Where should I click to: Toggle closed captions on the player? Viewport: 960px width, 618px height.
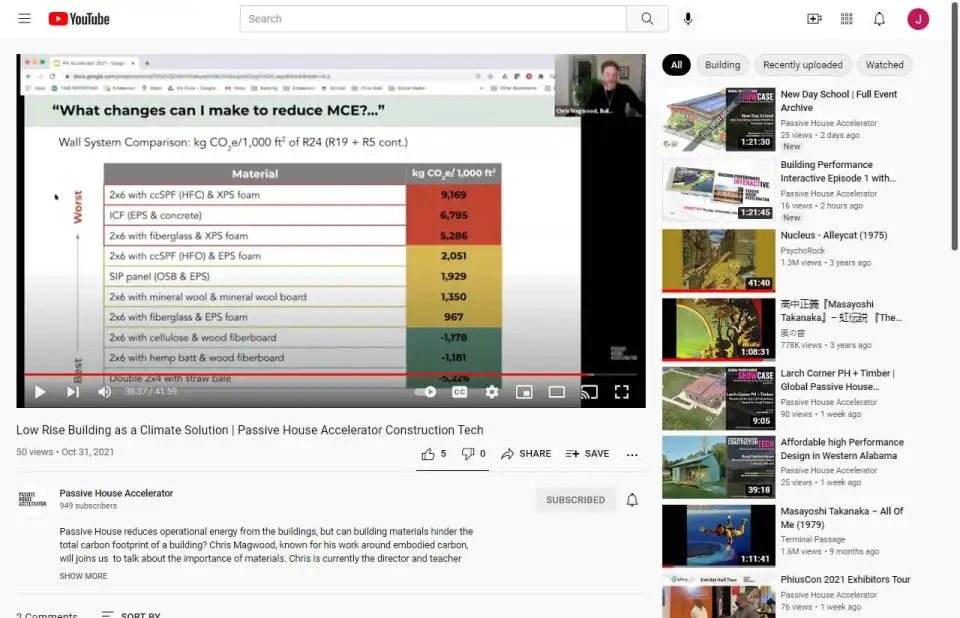tap(460, 392)
